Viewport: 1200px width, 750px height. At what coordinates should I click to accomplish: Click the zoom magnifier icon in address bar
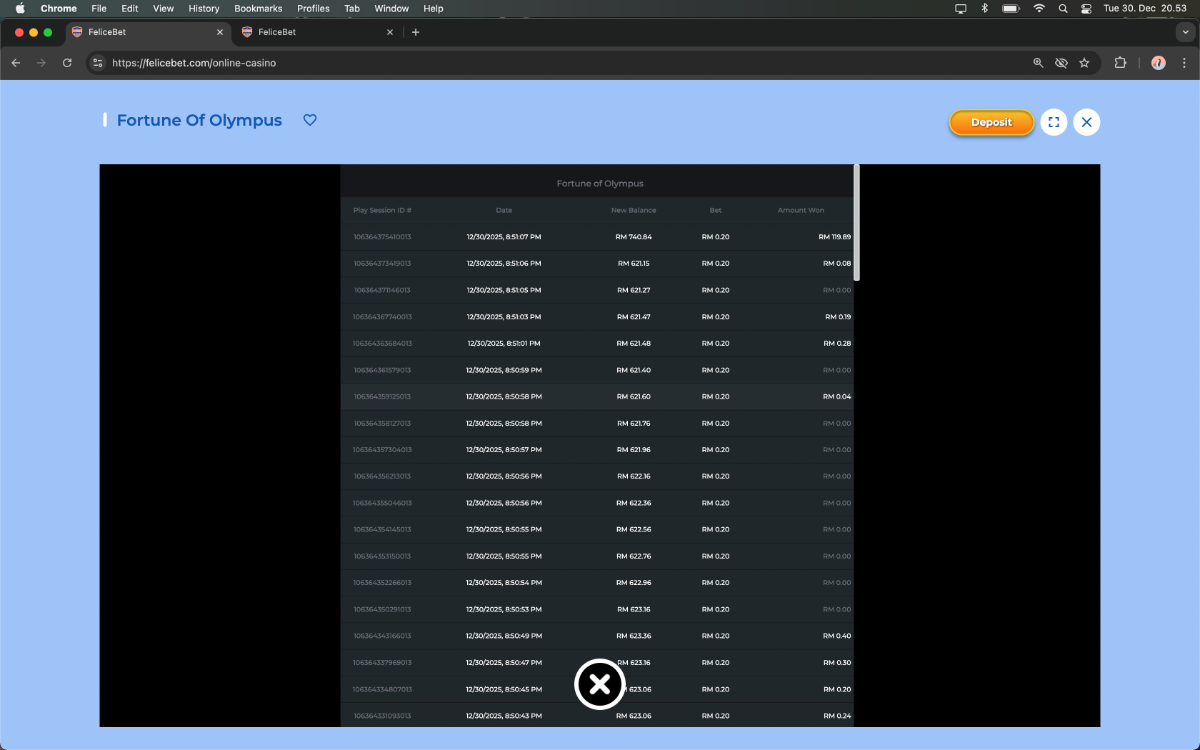coord(1039,63)
